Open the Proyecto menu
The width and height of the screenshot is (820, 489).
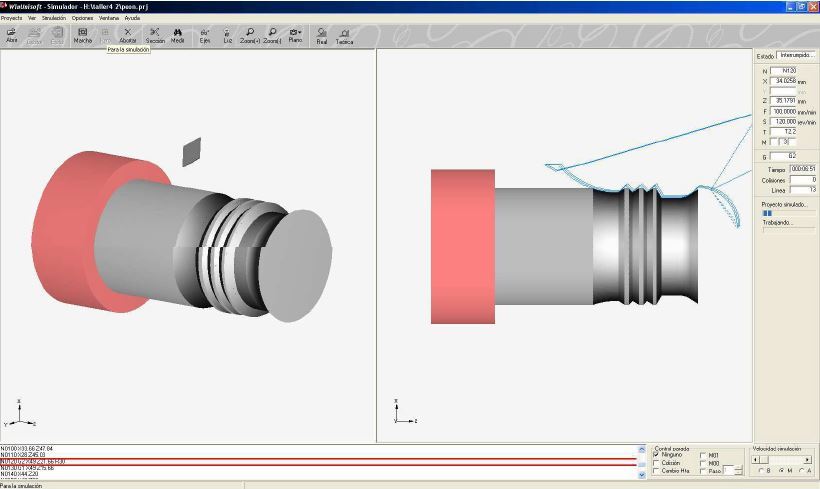point(11,18)
